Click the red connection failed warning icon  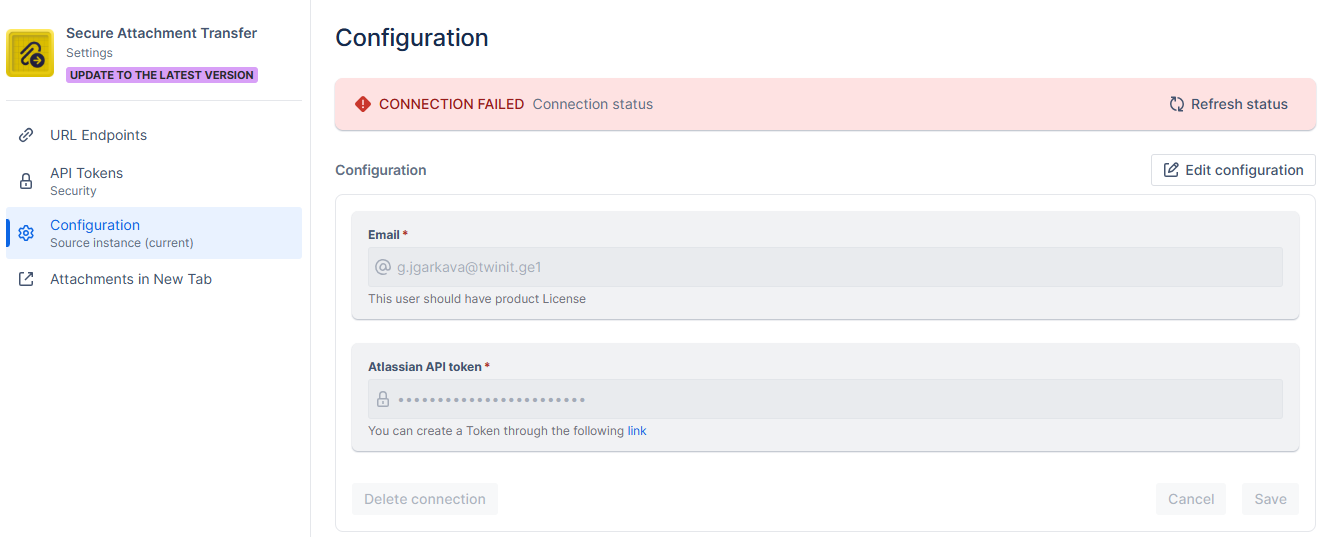(363, 104)
